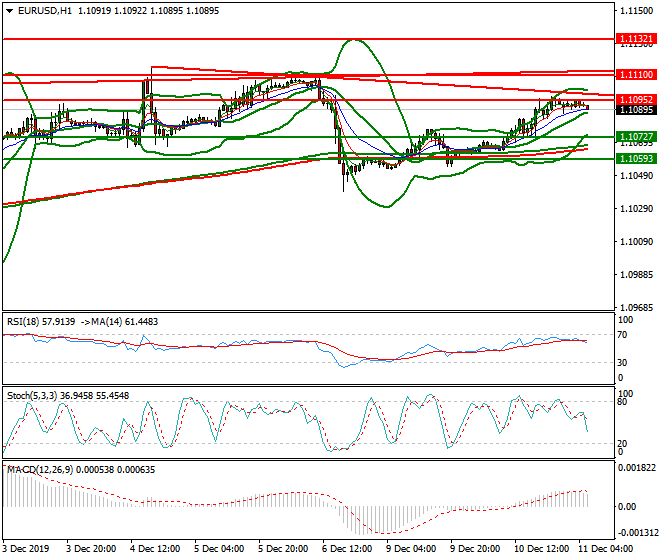
Task: Select the RSI 30 level axis label
Action: point(623,363)
